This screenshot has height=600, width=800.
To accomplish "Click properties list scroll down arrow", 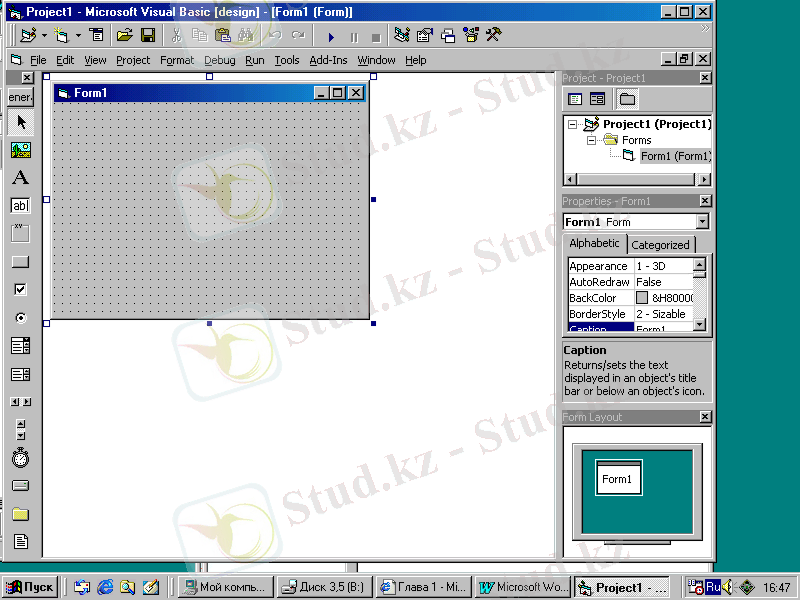I will 699,324.
